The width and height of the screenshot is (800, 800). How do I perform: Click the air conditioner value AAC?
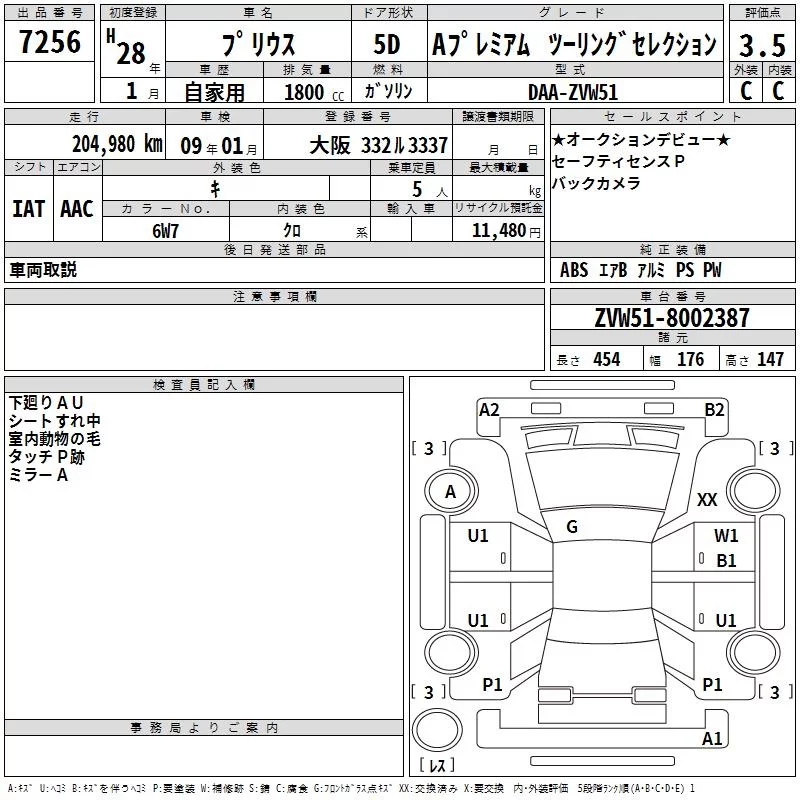click(x=77, y=209)
